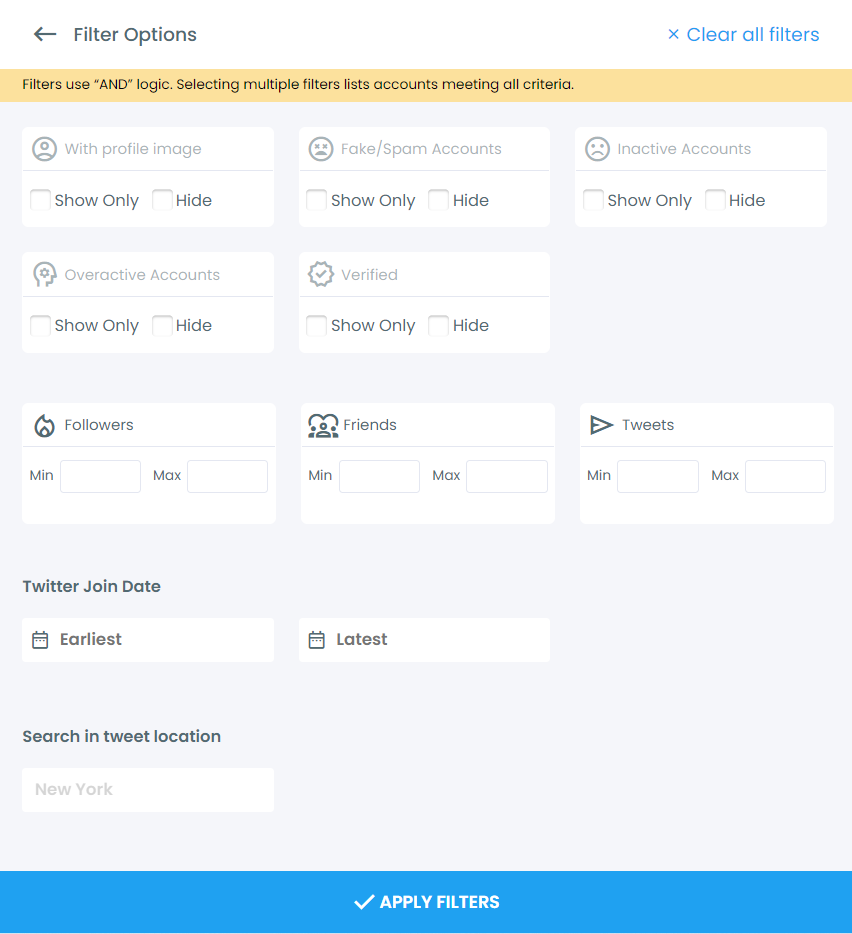This screenshot has height=934, width=852.
Task: Click the profile image icon
Action: coord(44,148)
